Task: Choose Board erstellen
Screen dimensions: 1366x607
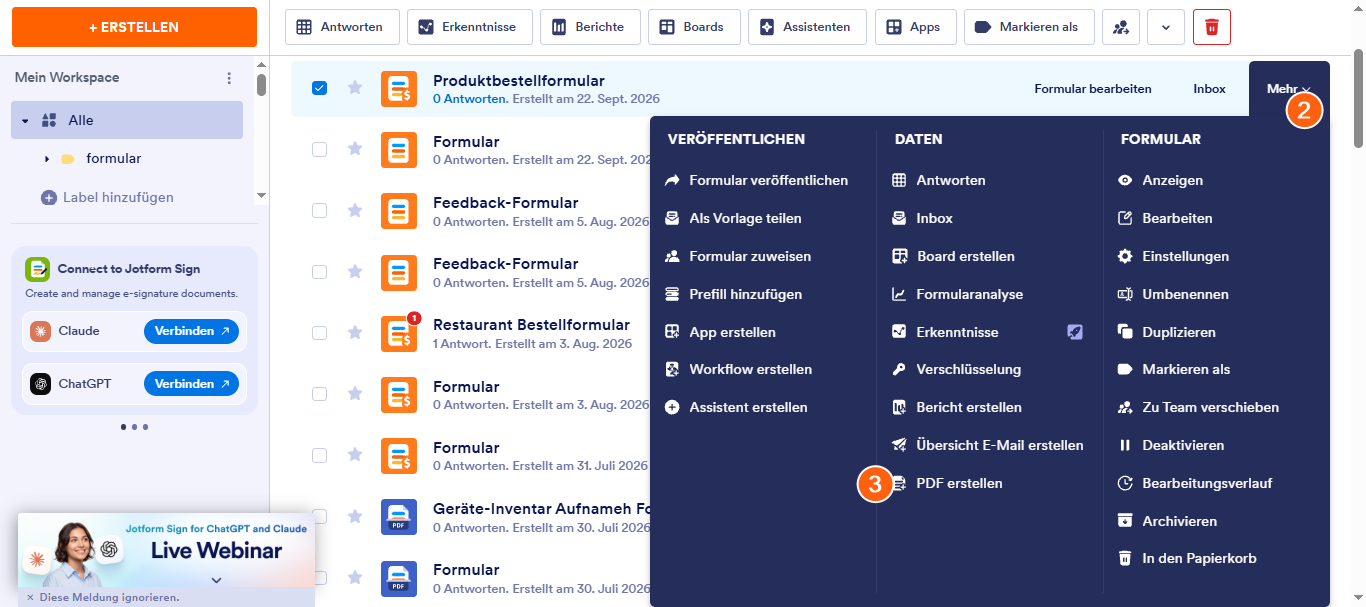Action: pos(953,256)
